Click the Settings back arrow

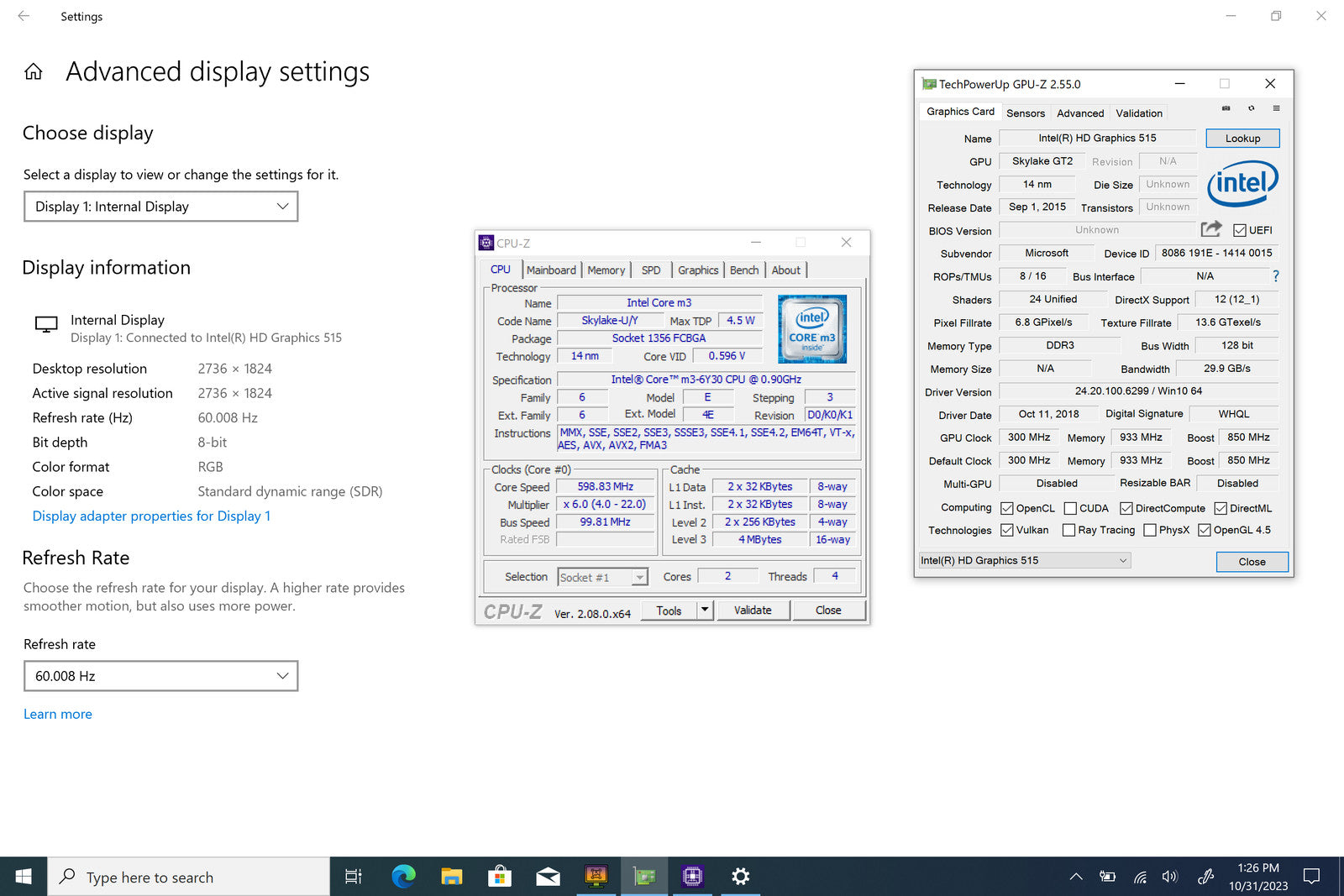[24, 16]
